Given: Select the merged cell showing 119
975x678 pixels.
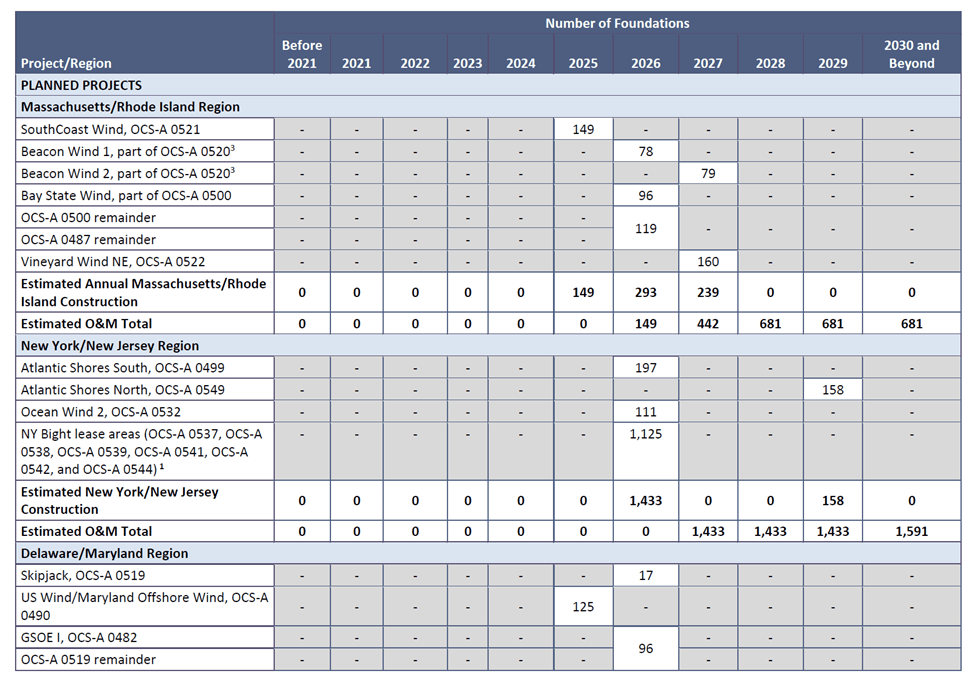Looking at the screenshot, I should 645,228.
